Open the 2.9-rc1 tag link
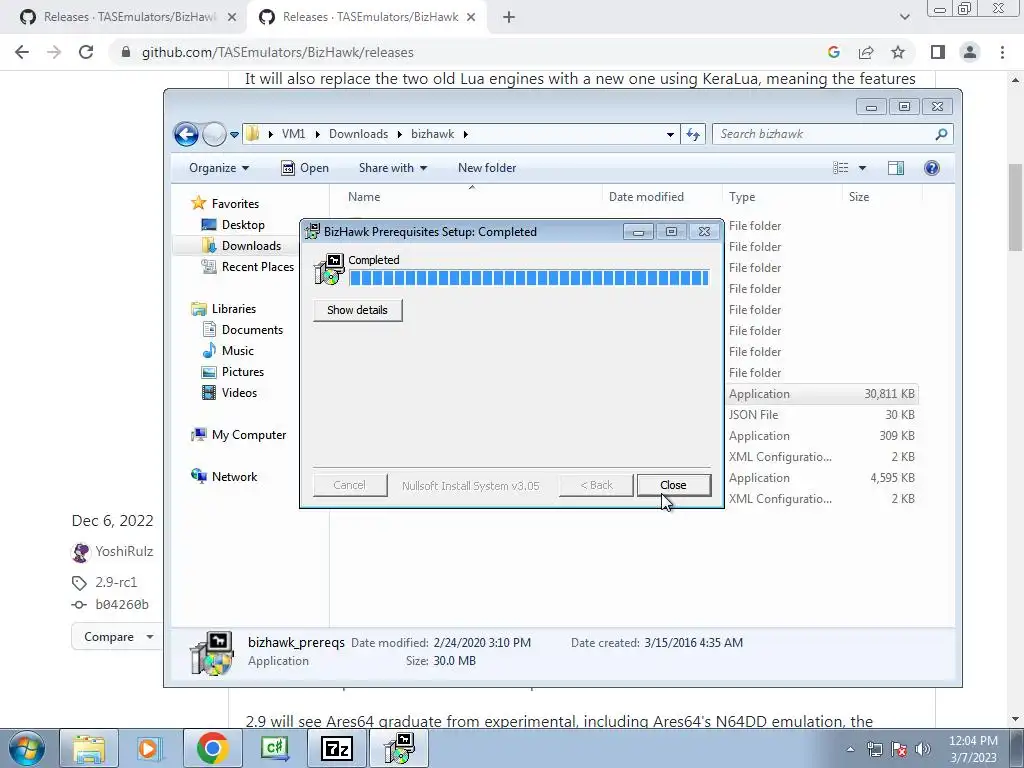This screenshot has width=1024, height=768. coord(116,582)
